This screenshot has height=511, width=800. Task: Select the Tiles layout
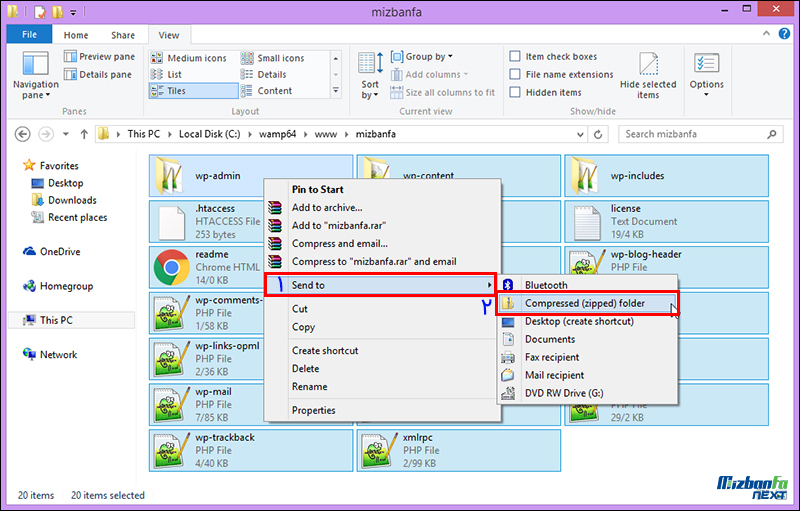click(x=193, y=91)
